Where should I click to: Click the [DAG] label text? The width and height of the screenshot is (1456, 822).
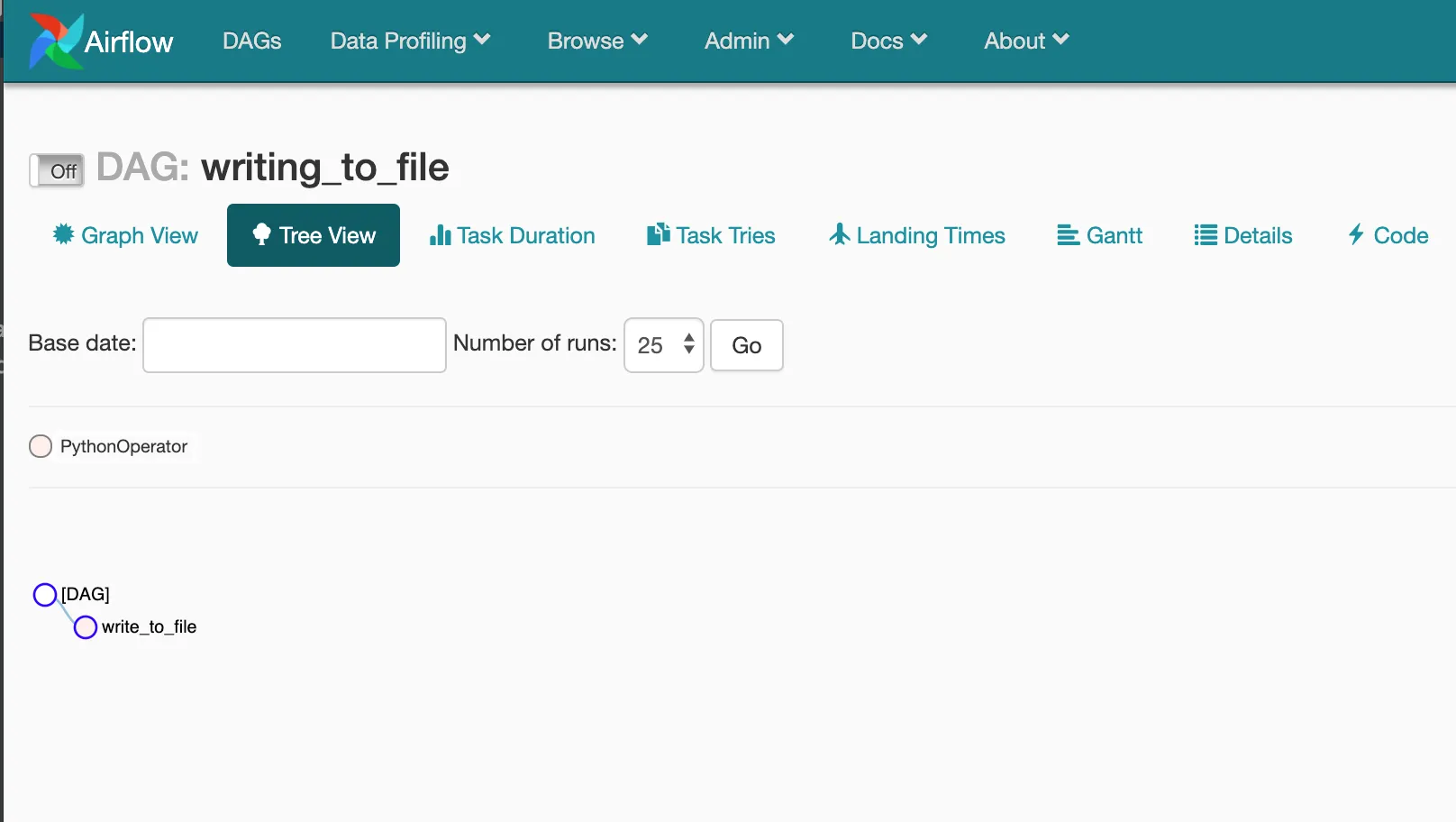tap(86, 594)
